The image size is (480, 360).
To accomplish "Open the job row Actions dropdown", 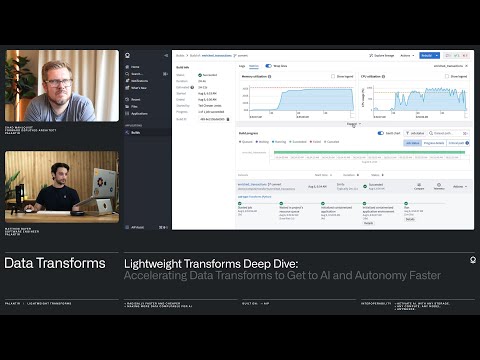I will tap(460, 186).
